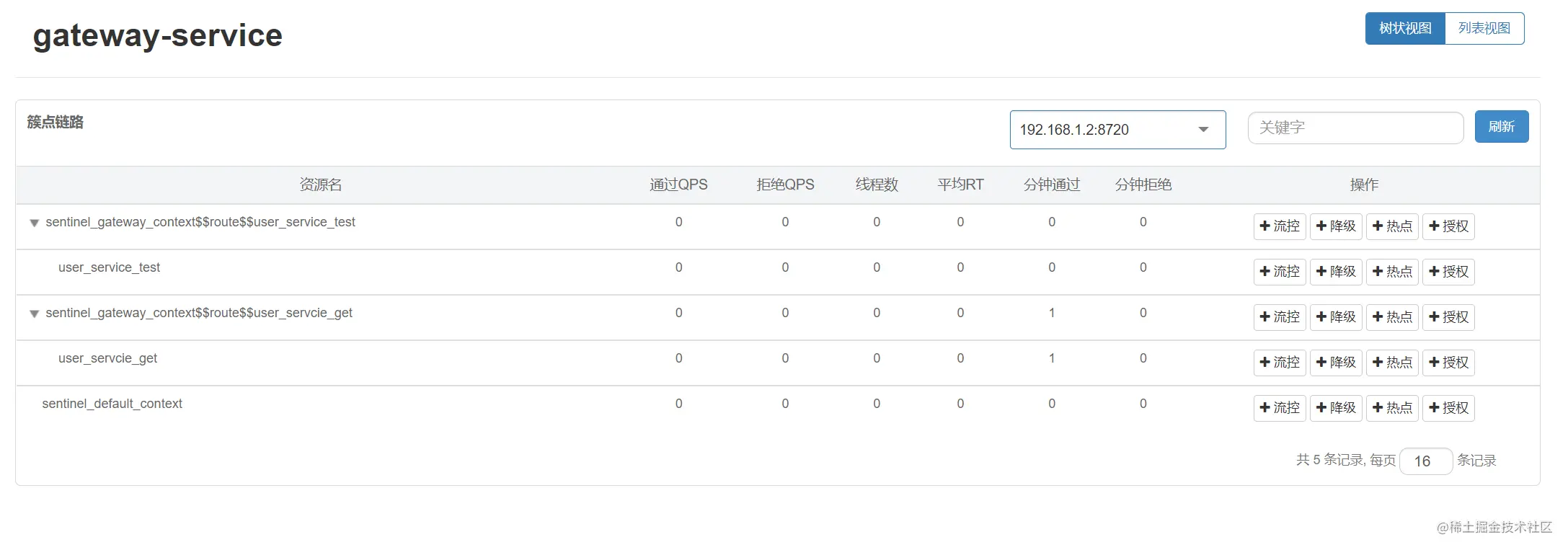Add 热点 rule for sentinel_default_context
The image size is (1568, 550).
1392,408
